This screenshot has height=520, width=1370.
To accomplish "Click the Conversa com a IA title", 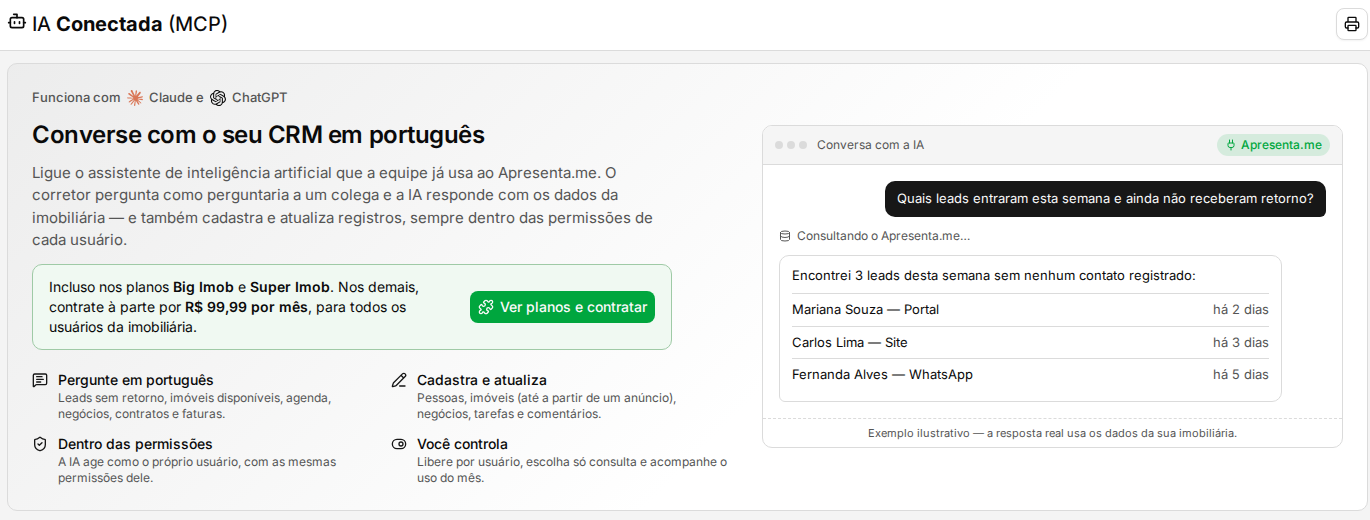I will pos(870,145).
